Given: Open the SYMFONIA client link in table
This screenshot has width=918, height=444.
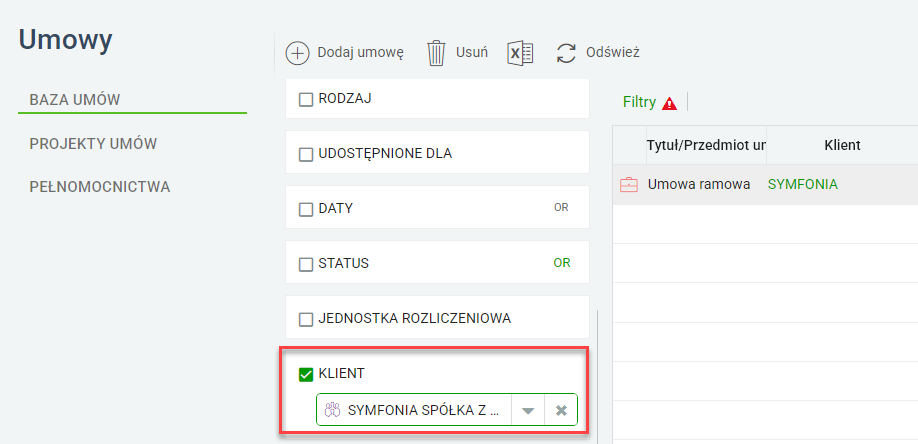Looking at the screenshot, I should [803, 185].
